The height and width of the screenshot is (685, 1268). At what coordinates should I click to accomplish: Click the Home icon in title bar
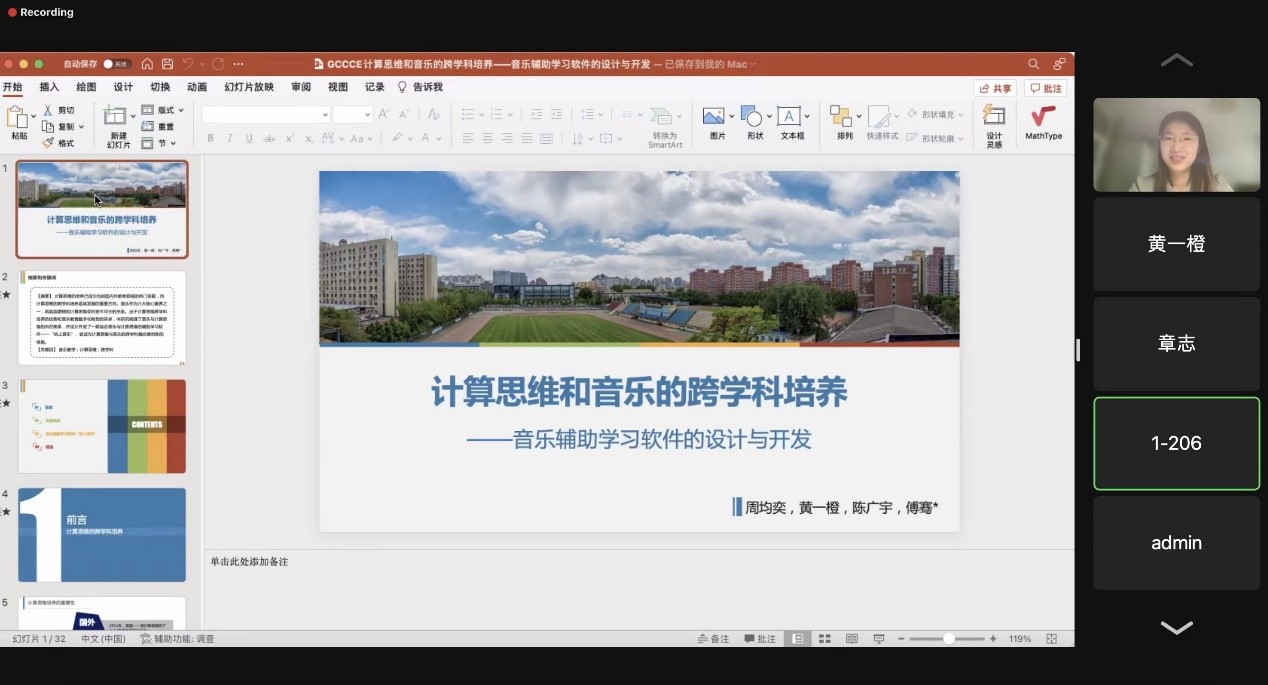(147, 64)
